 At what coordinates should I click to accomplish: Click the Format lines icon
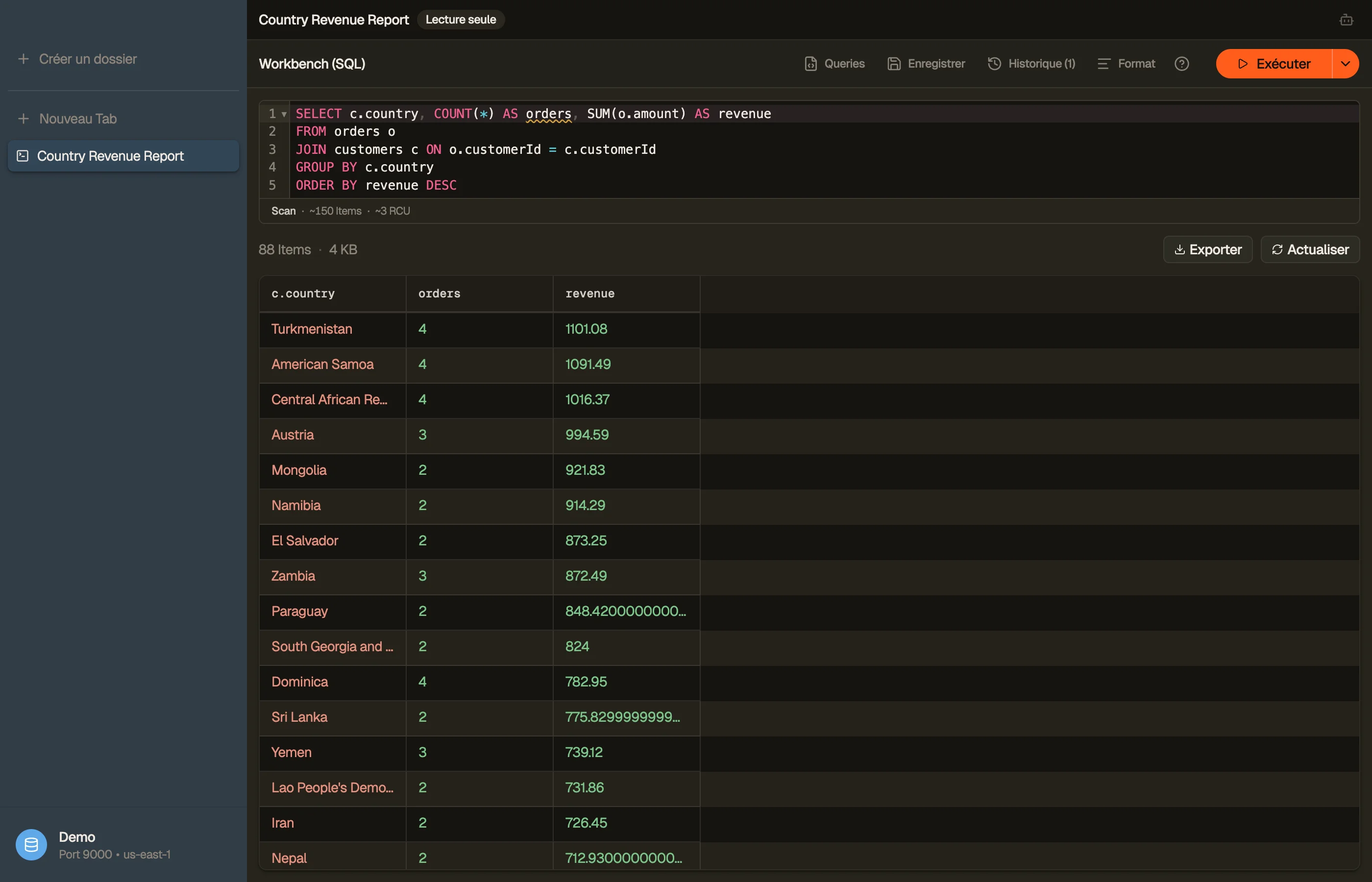[x=1104, y=64]
